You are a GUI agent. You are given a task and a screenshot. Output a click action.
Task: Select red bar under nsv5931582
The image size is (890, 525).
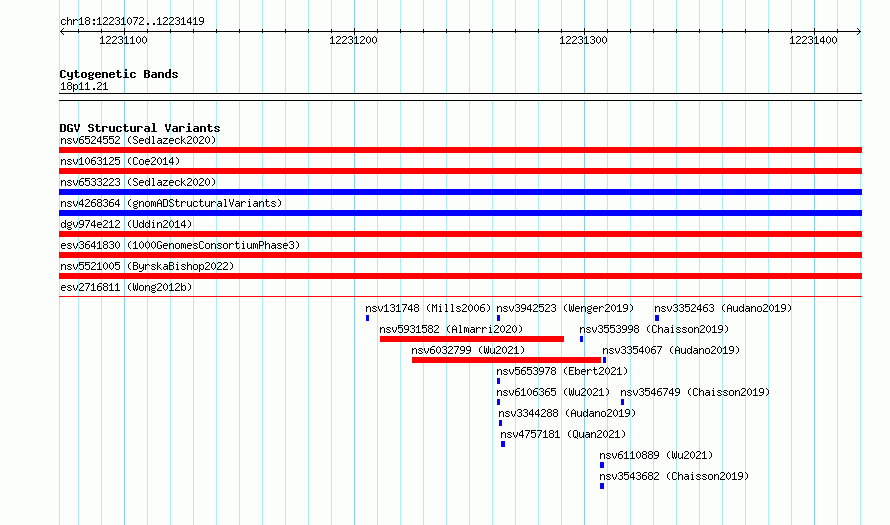coord(472,339)
